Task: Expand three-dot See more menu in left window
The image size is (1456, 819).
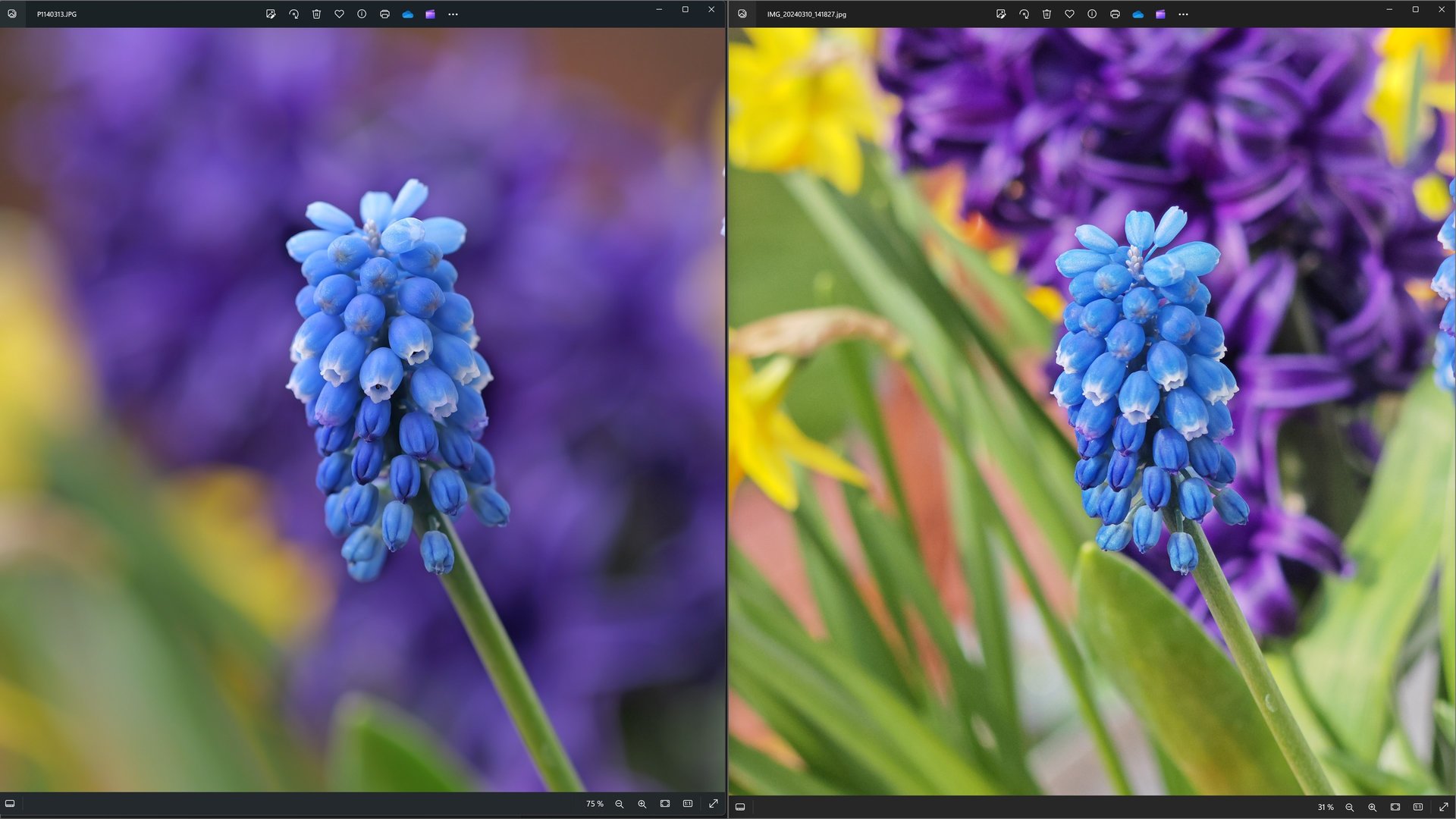Action: [x=453, y=14]
